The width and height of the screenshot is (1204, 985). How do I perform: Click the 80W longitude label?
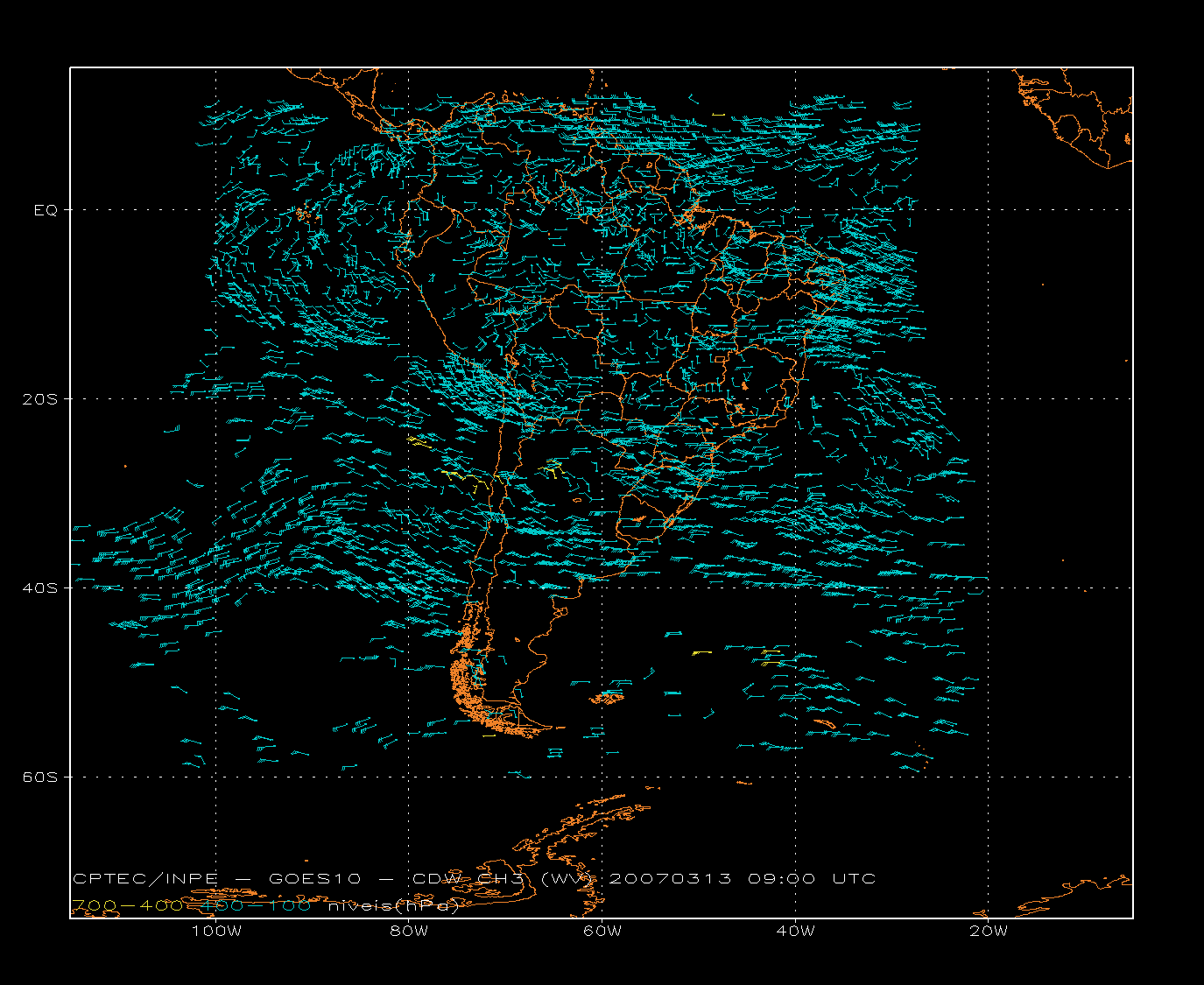click(410, 931)
